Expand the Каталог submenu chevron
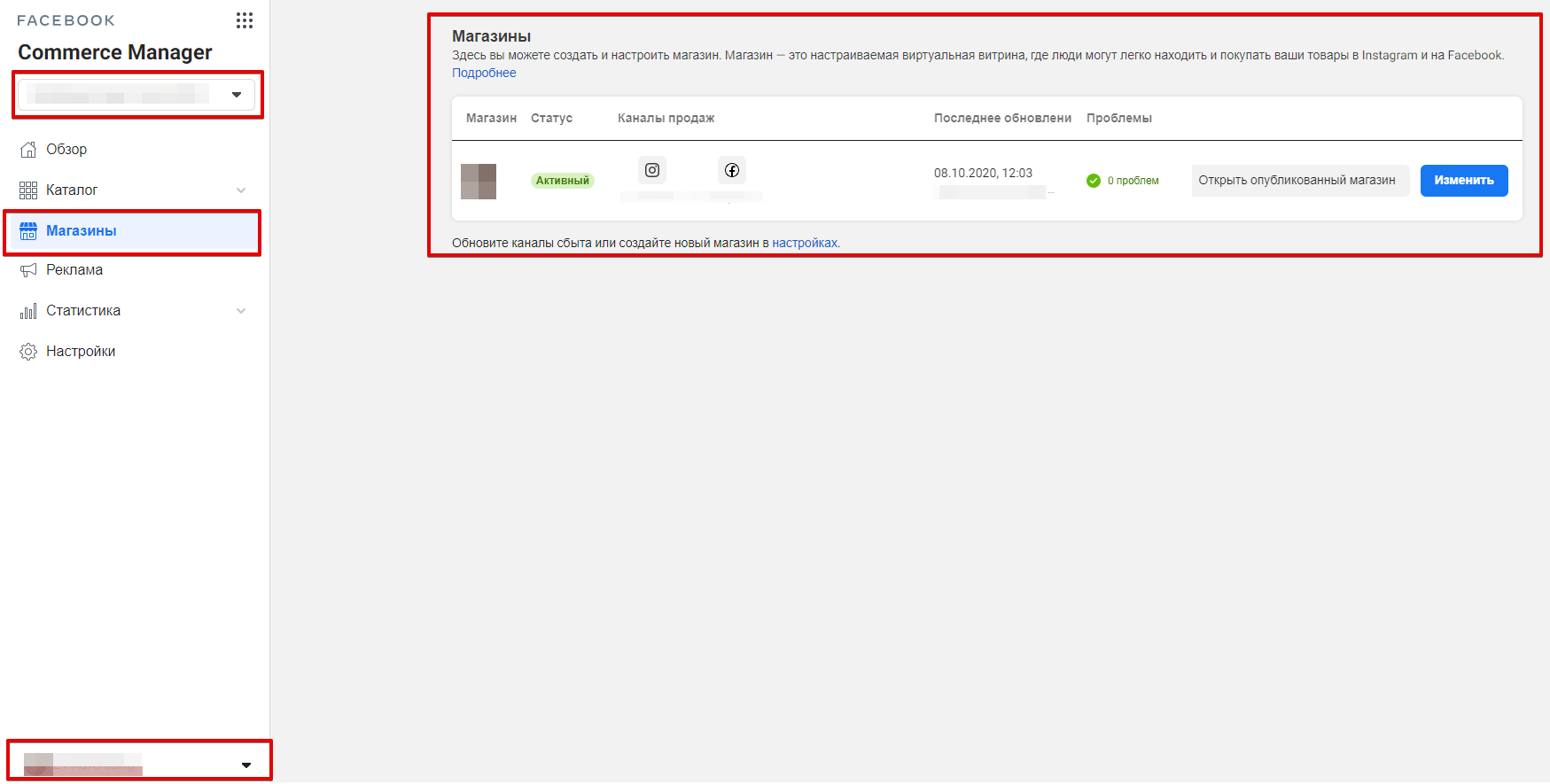This screenshot has height=784, width=1550. click(x=241, y=190)
